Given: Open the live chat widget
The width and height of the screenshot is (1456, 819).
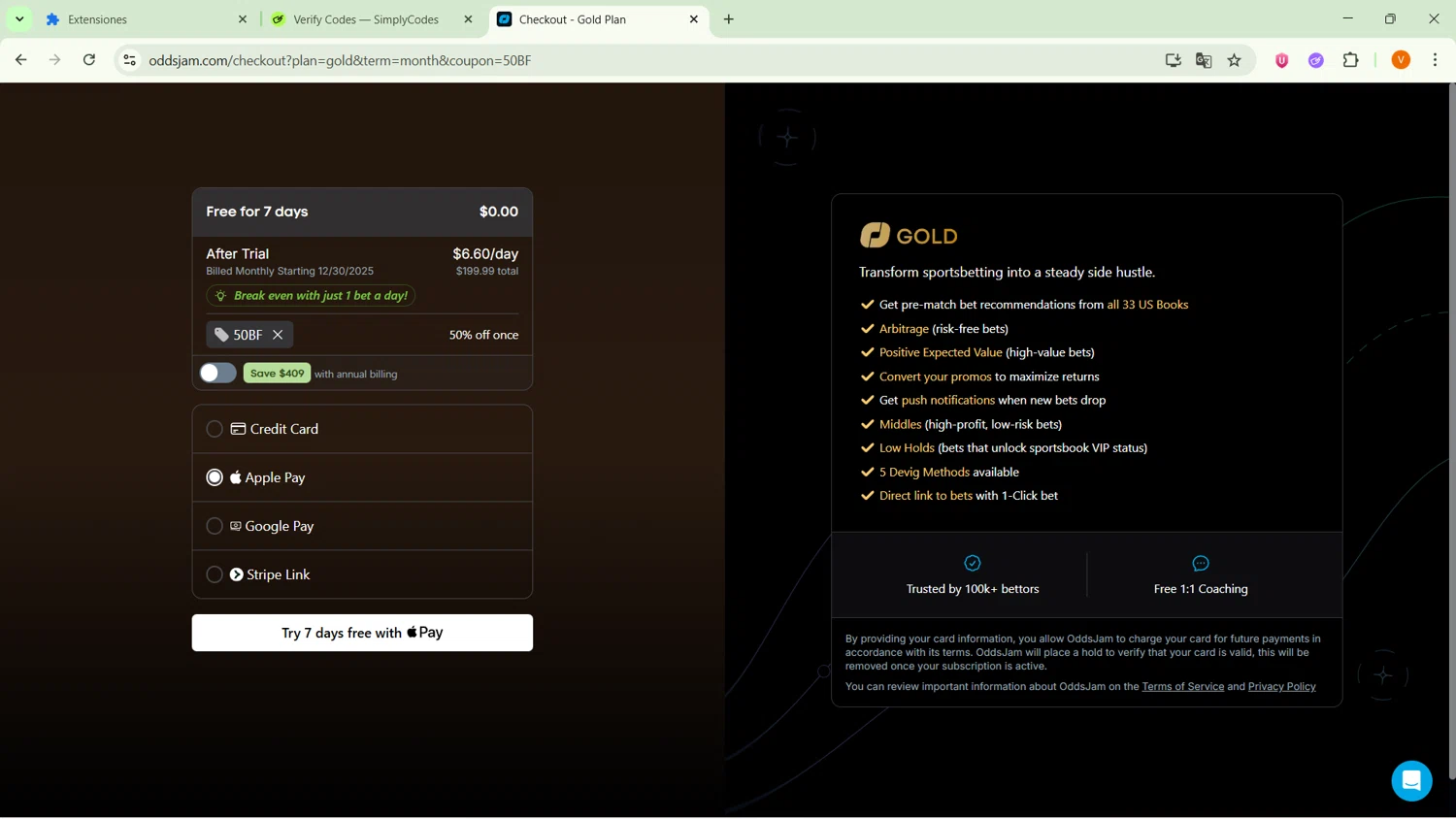Looking at the screenshot, I should coord(1411,781).
